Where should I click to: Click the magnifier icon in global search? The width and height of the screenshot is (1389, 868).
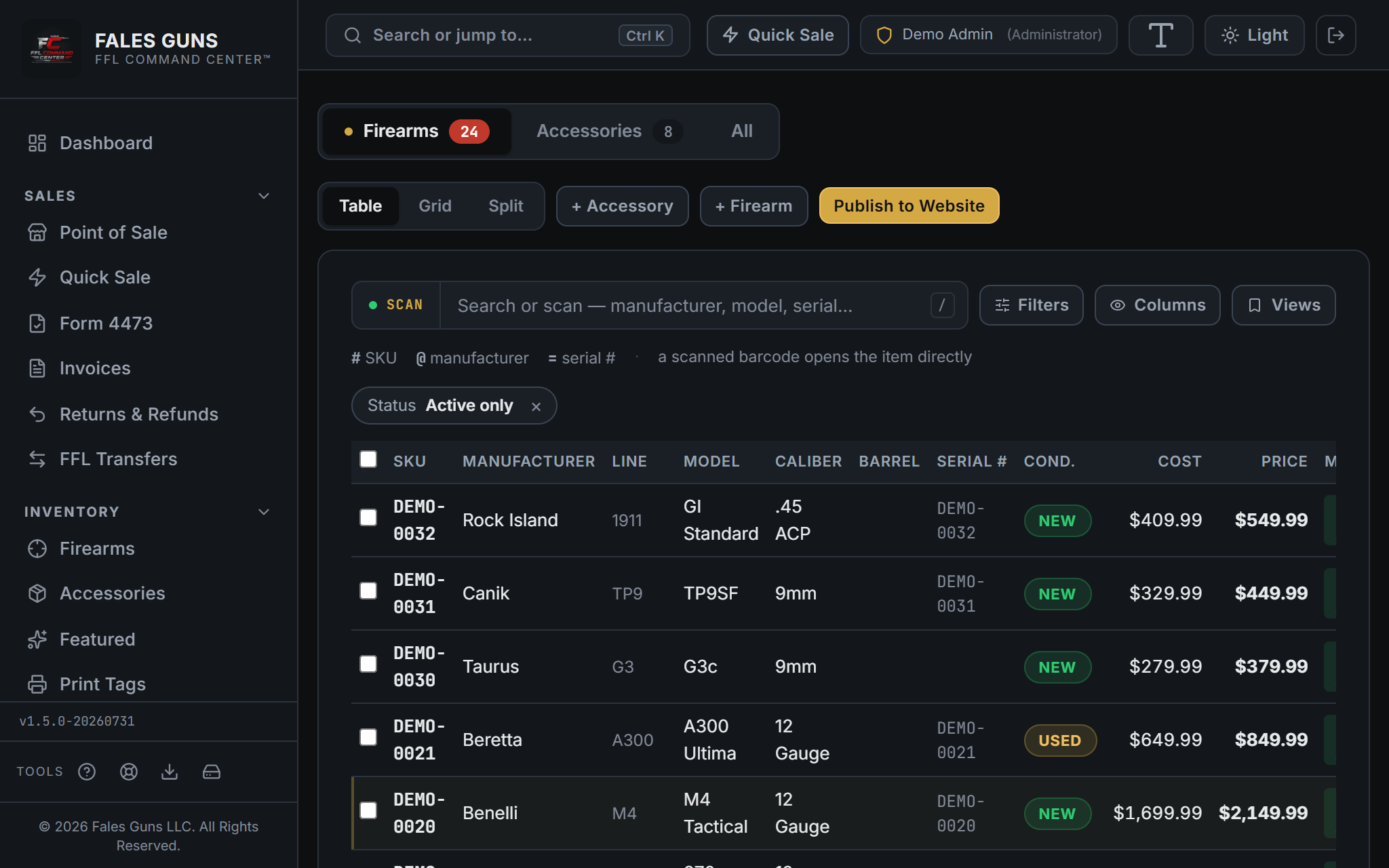(353, 35)
